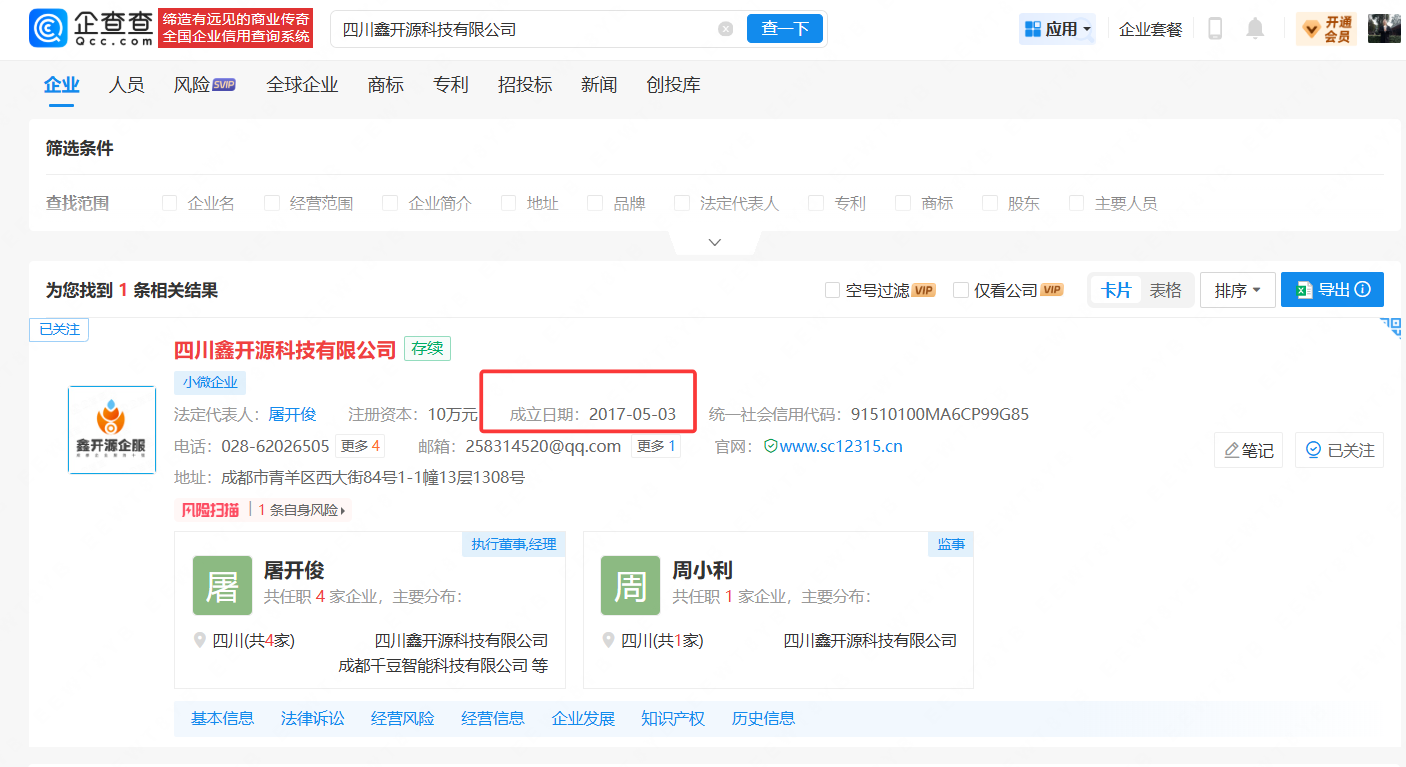This screenshot has width=1406, height=767.
Task: Open 企业套餐 link
Action: [1150, 29]
